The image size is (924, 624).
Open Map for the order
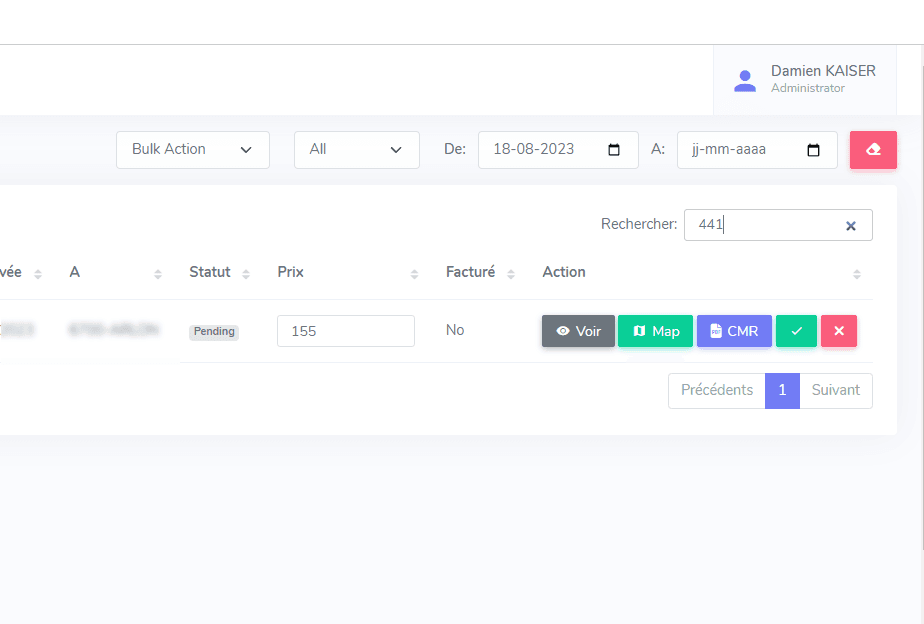coord(655,331)
